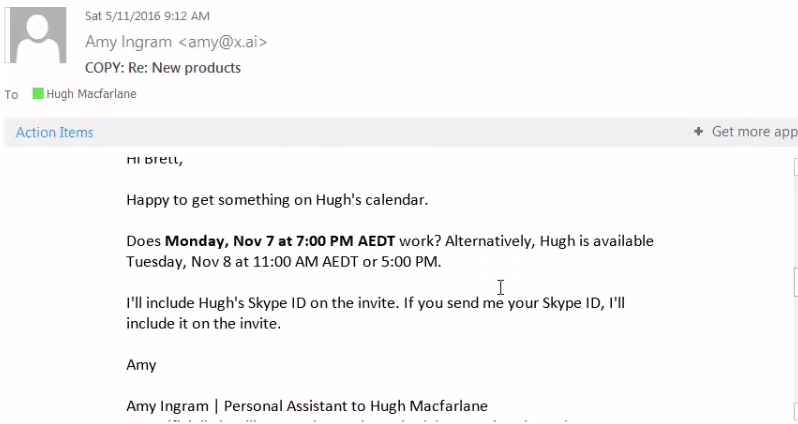Click the bold text Monday, Nov 7 at 7:00 PM AEDT

[x=280, y=241]
